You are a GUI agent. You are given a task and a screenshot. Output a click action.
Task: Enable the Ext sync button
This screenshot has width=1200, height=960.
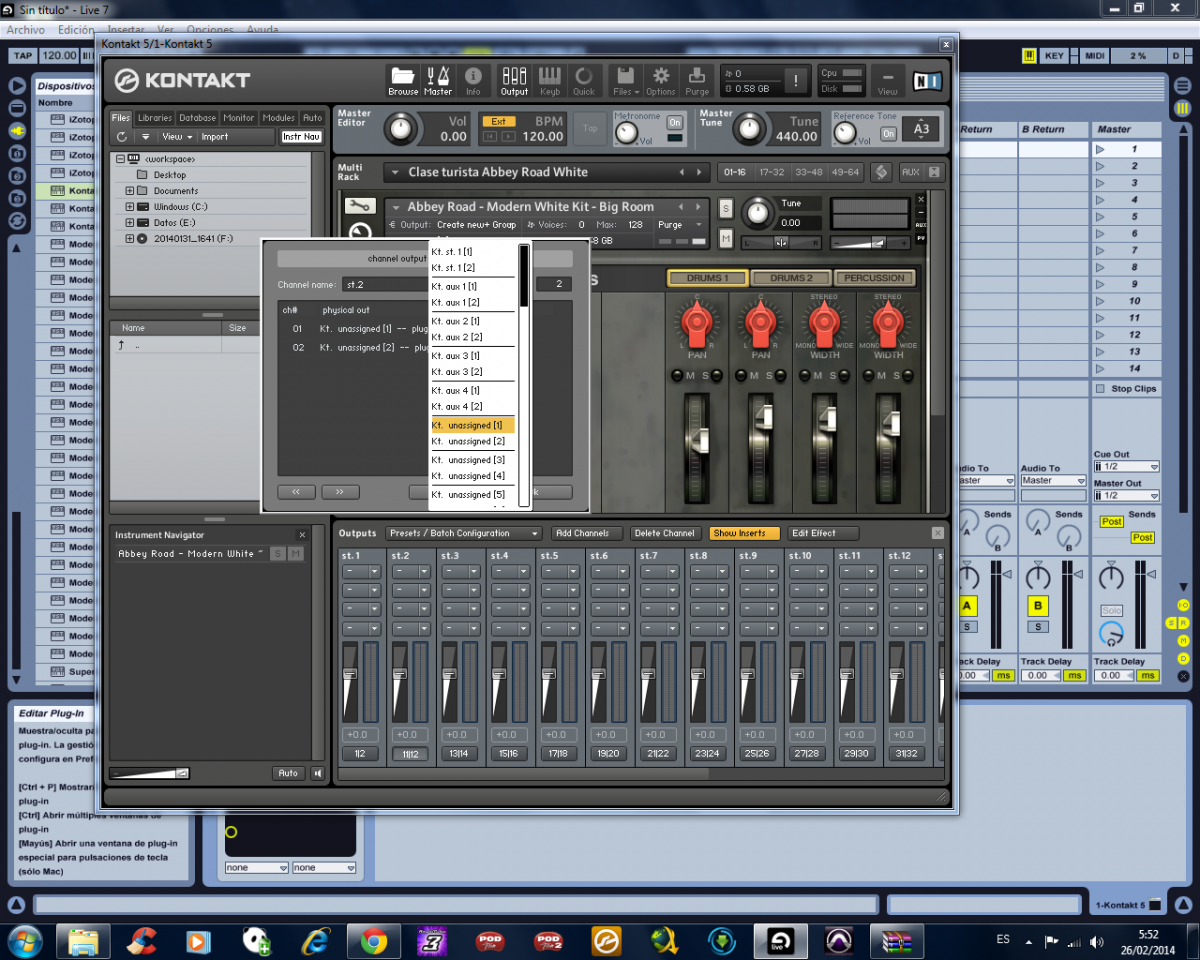point(497,121)
